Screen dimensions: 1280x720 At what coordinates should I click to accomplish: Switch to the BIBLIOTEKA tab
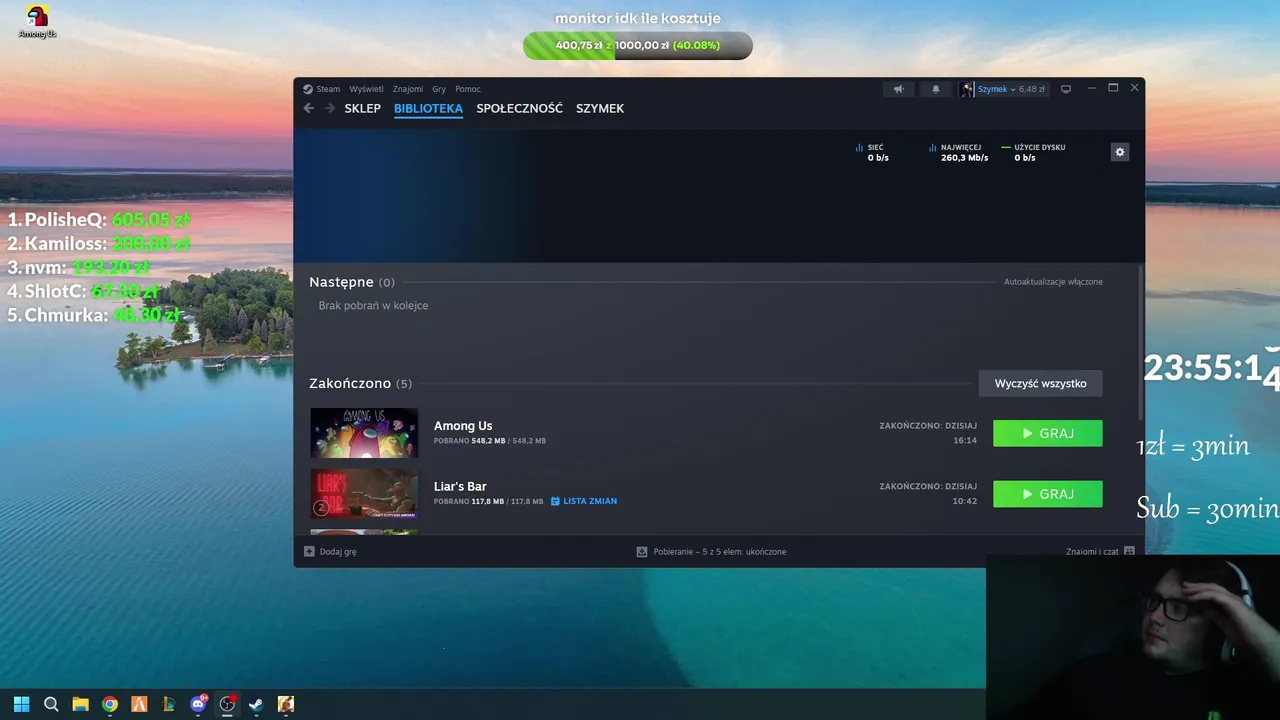[428, 108]
